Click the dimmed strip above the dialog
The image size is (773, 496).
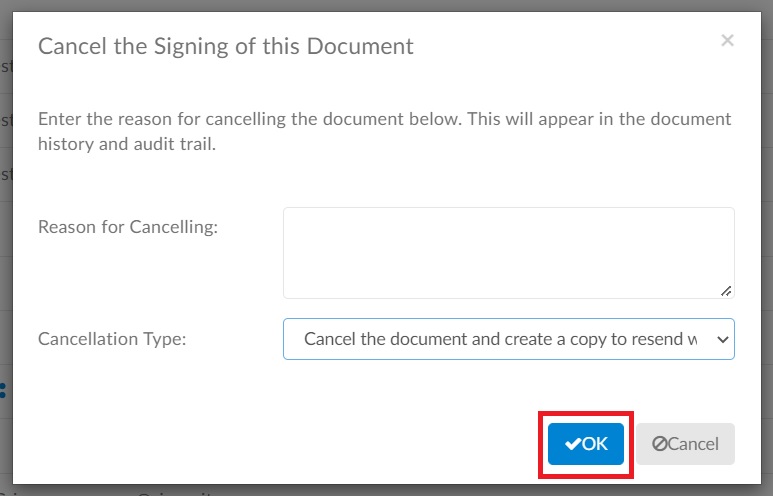click(x=386, y=5)
